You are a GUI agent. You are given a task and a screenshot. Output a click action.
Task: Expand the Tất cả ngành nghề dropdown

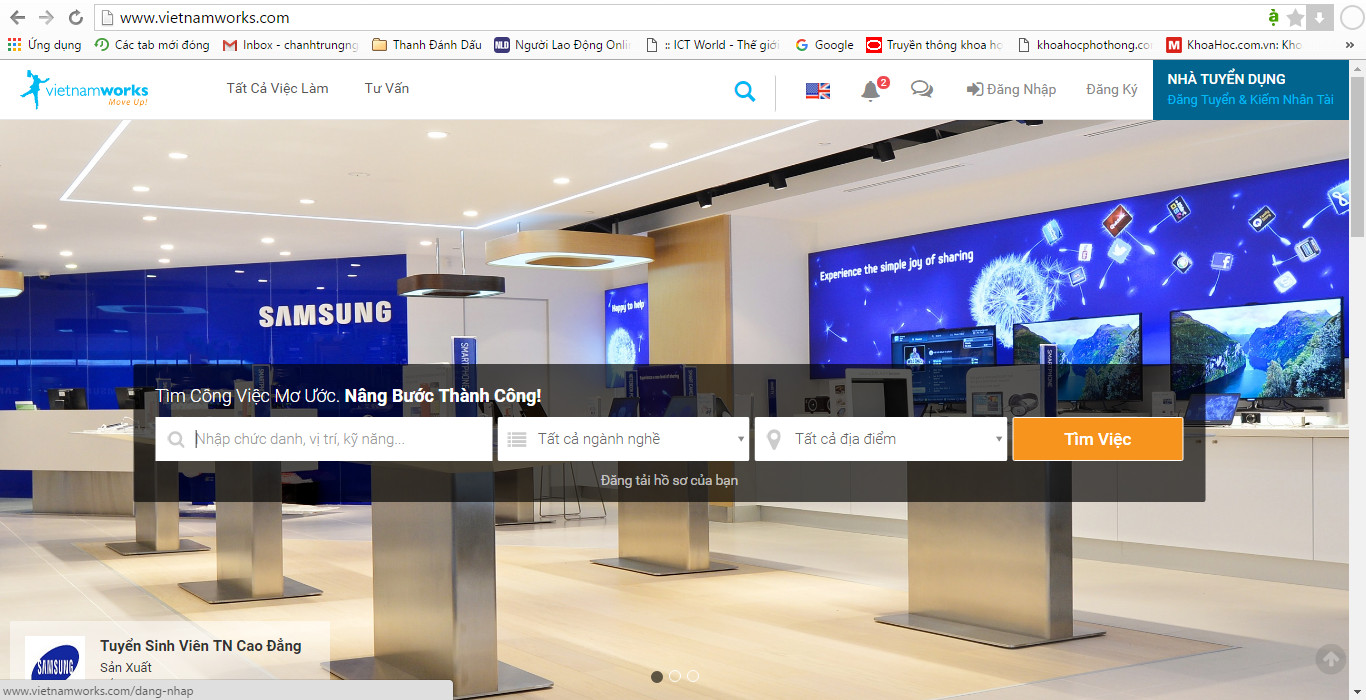(x=625, y=439)
